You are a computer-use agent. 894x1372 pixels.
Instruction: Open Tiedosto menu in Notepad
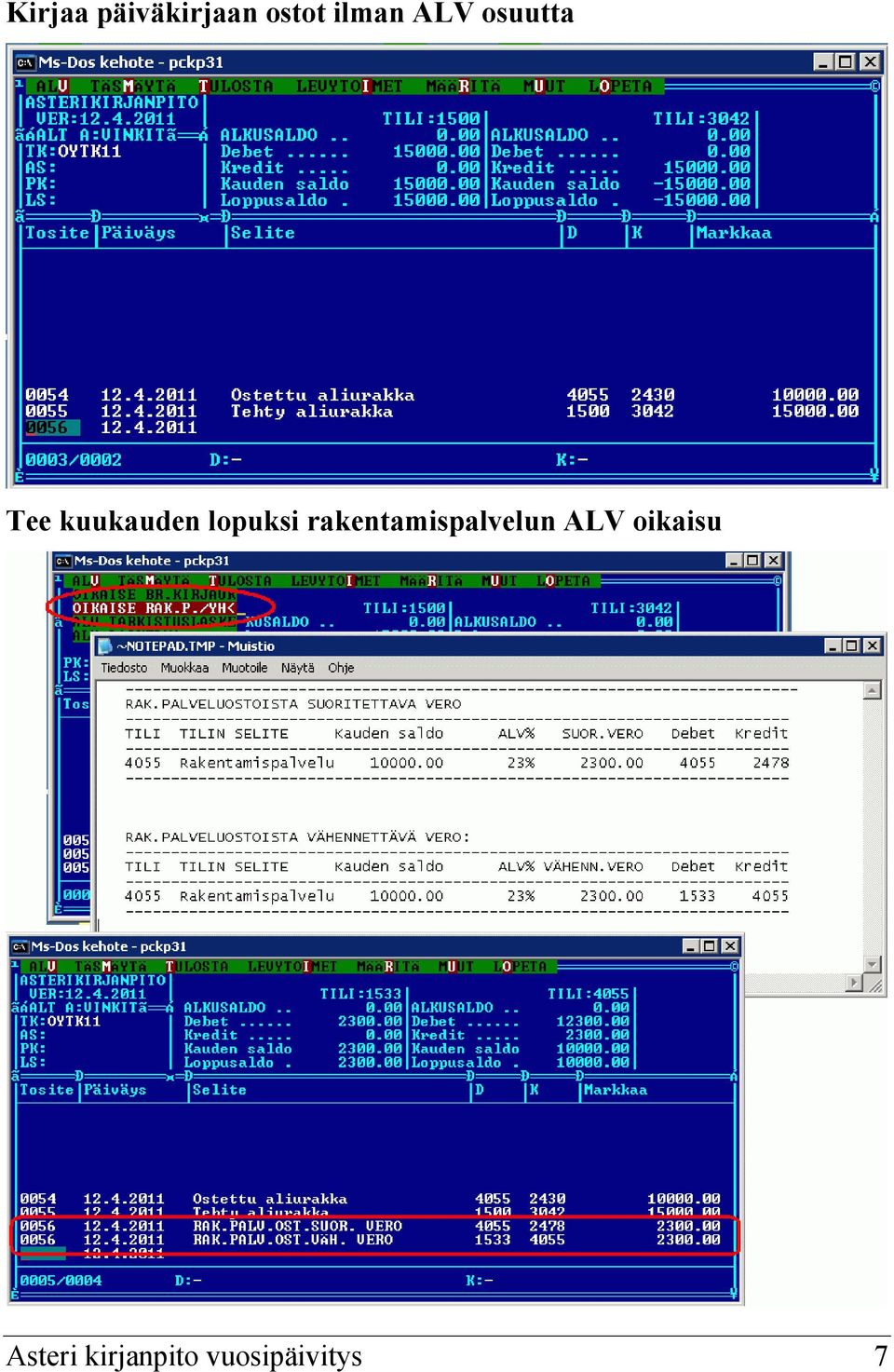pos(124,668)
